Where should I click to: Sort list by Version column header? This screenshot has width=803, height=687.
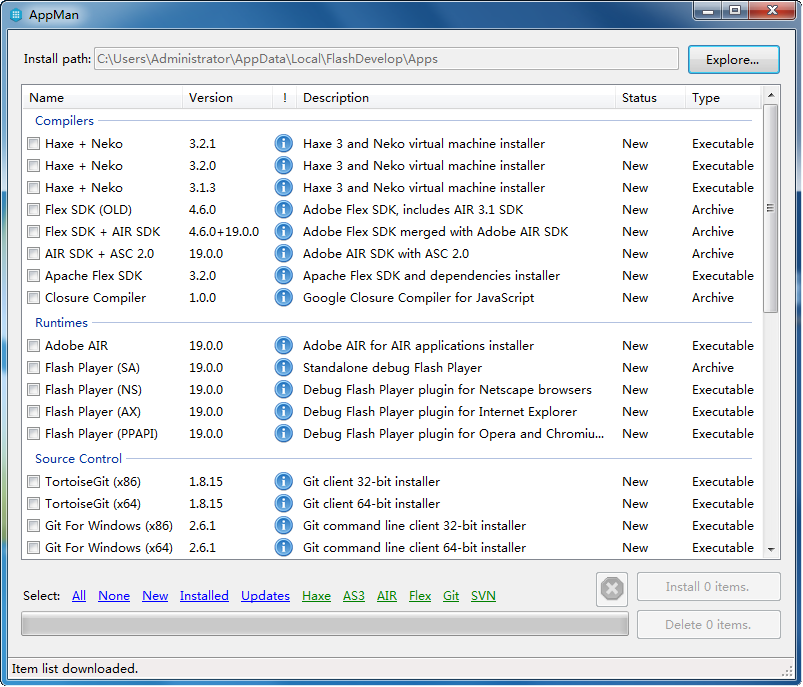pyautogui.click(x=211, y=98)
